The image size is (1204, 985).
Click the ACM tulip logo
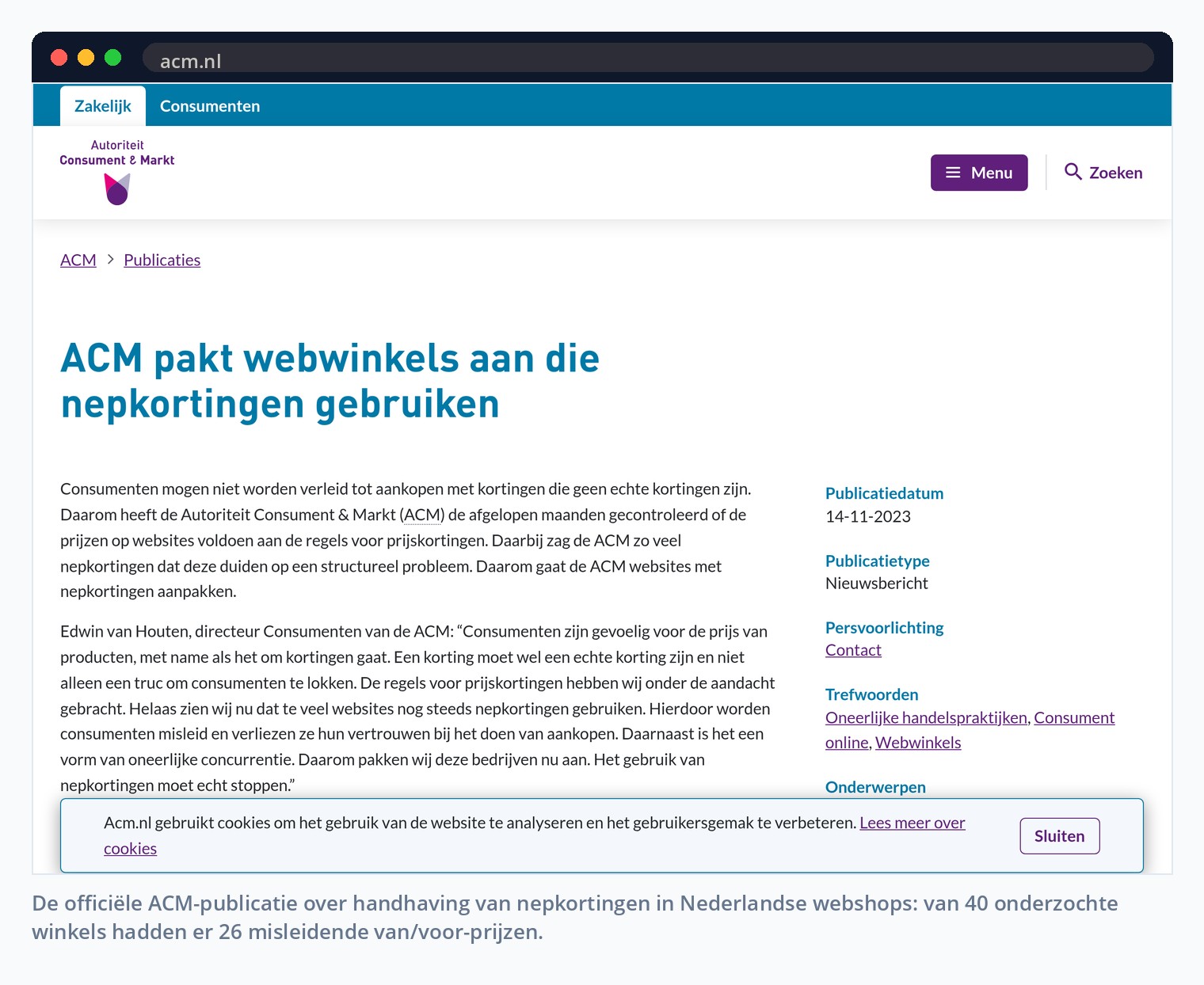(117, 189)
